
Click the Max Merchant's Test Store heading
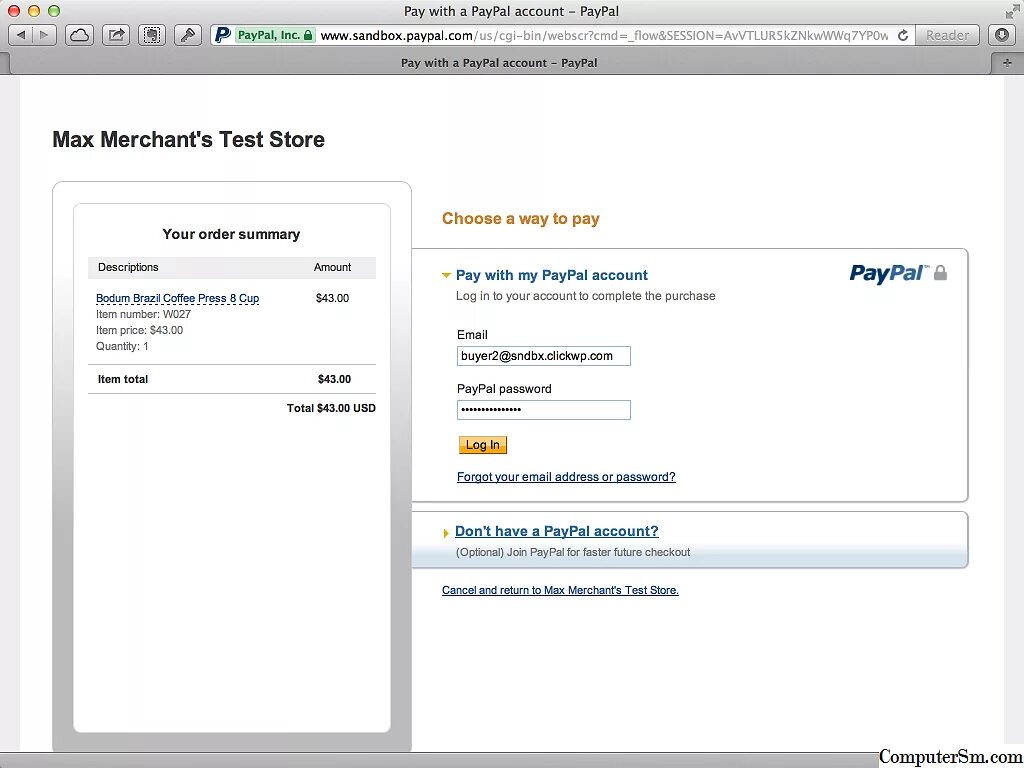click(189, 139)
